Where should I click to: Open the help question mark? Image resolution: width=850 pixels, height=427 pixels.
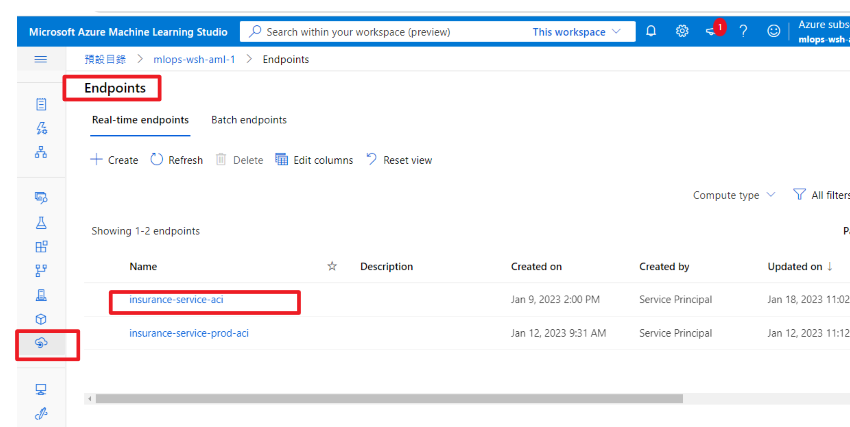pyautogui.click(x=743, y=31)
